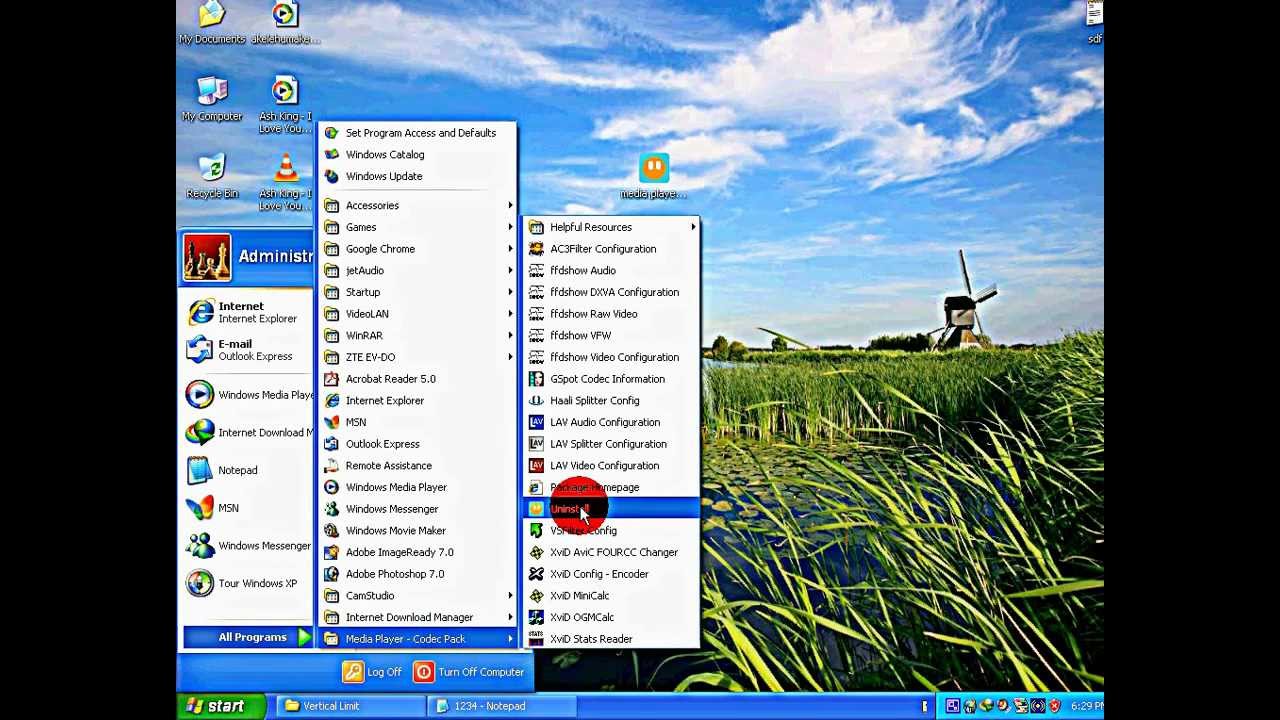This screenshot has width=1280, height=720.
Task: Open Outlook Express from All Programs list
Action: coord(417,444)
